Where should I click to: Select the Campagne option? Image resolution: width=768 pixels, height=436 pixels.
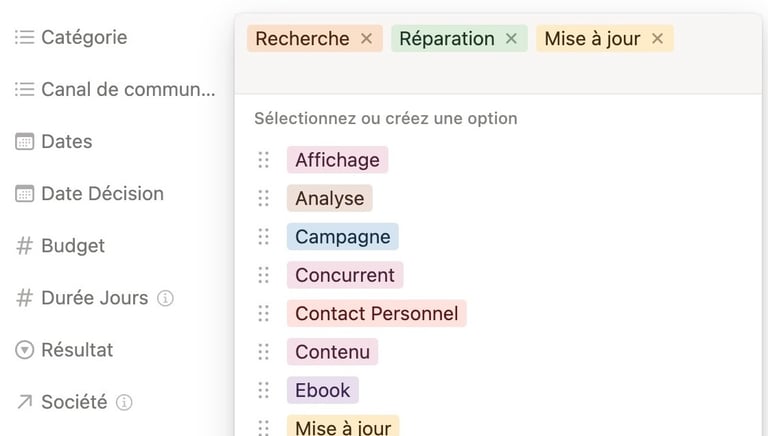click(343, 237)
